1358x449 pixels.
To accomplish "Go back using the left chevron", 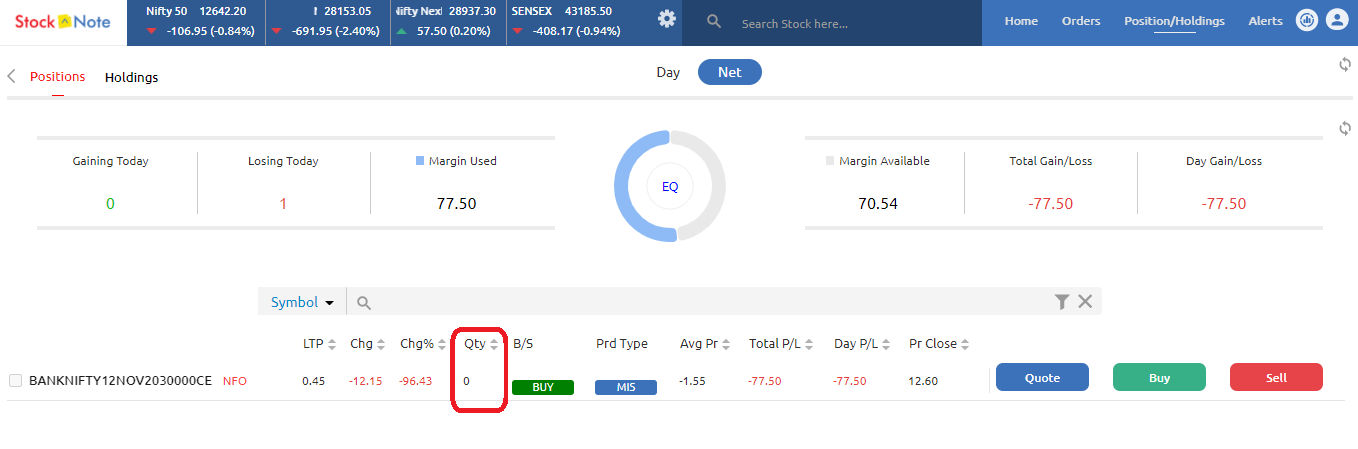I will point(12,77).
